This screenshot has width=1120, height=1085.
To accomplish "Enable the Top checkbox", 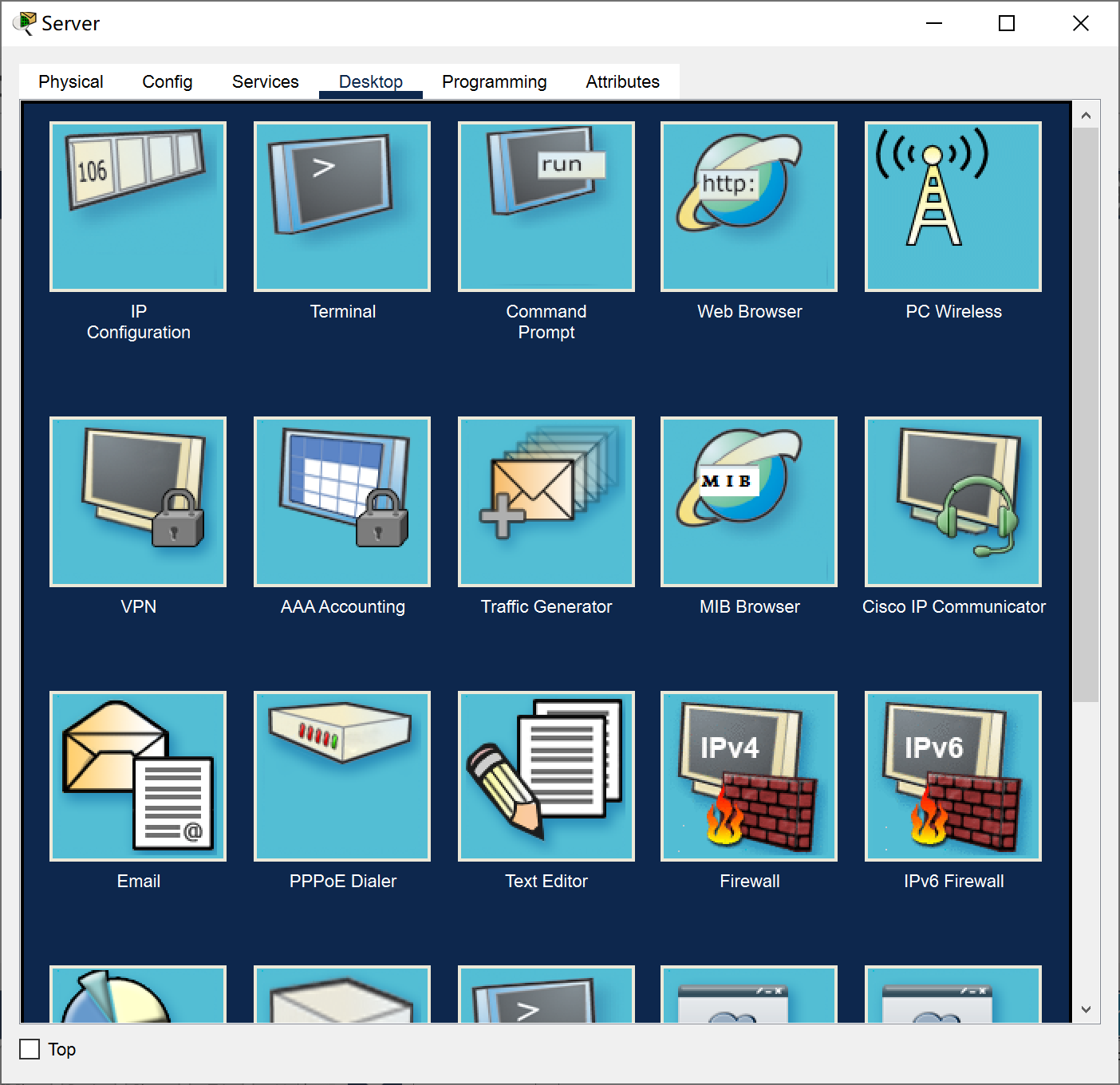I will pyautogui.click(x=30, y=1049).
